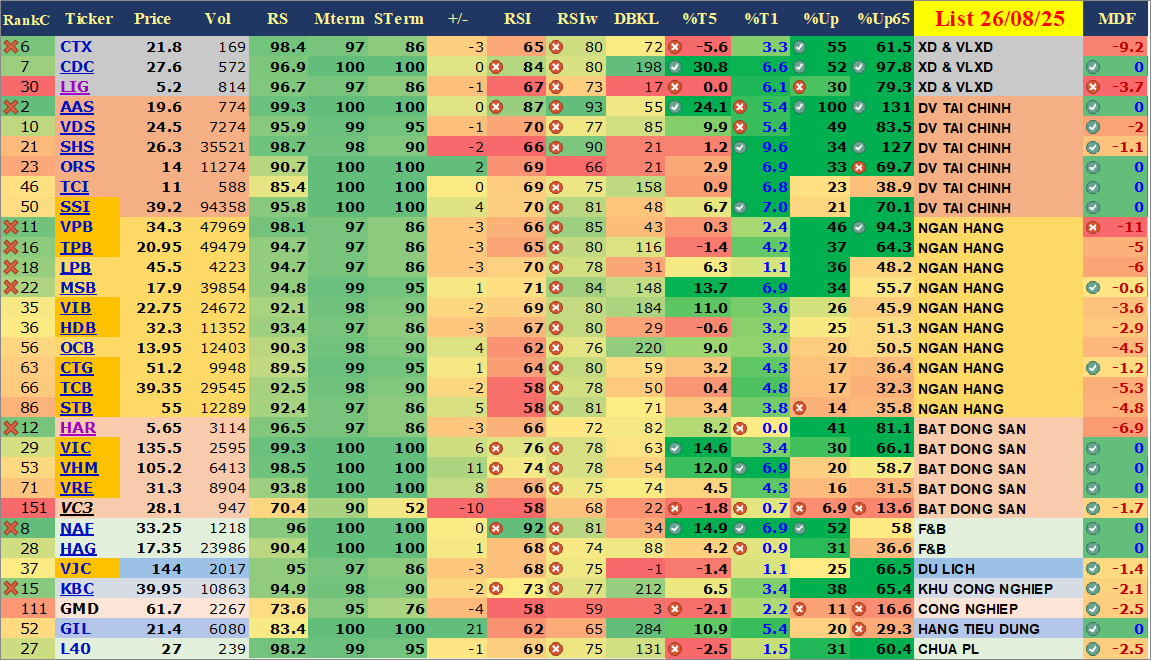Select the CHUA PL sector cell

pos(998,649)
